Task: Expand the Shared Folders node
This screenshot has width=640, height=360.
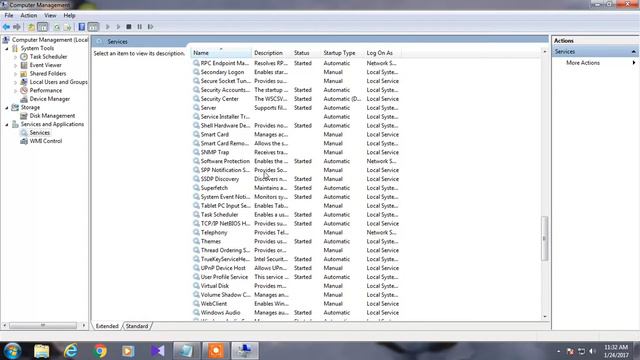Action: (16, 74)
